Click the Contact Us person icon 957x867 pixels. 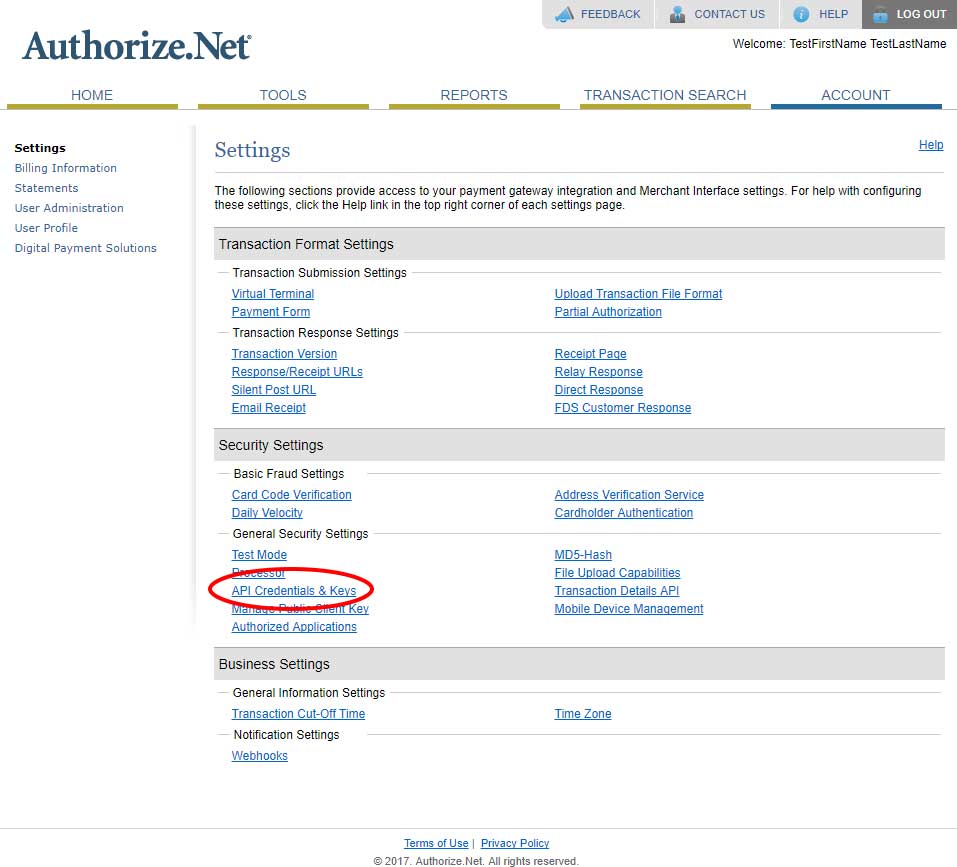tap(678, 14)
